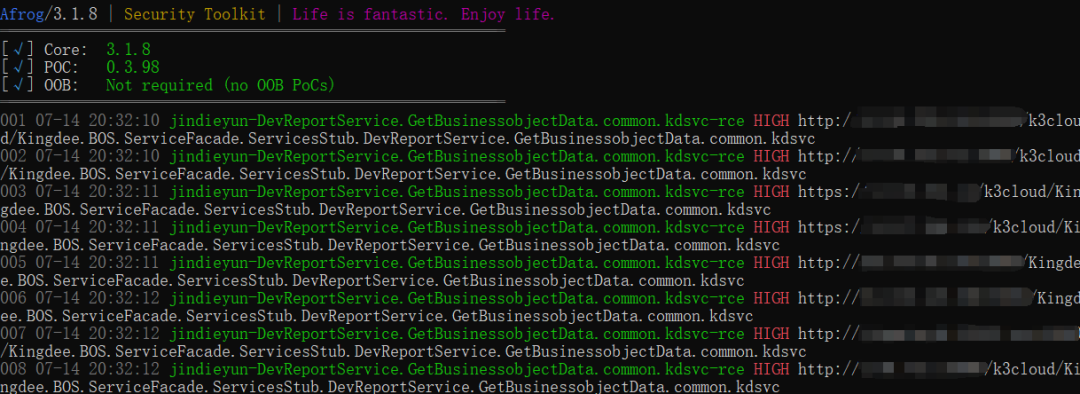The width and height of the screenshot is (1080, 394).
Task: Click timestamp 07-14 20:32:12 of result 006
Action: click(x=97, y=299)
